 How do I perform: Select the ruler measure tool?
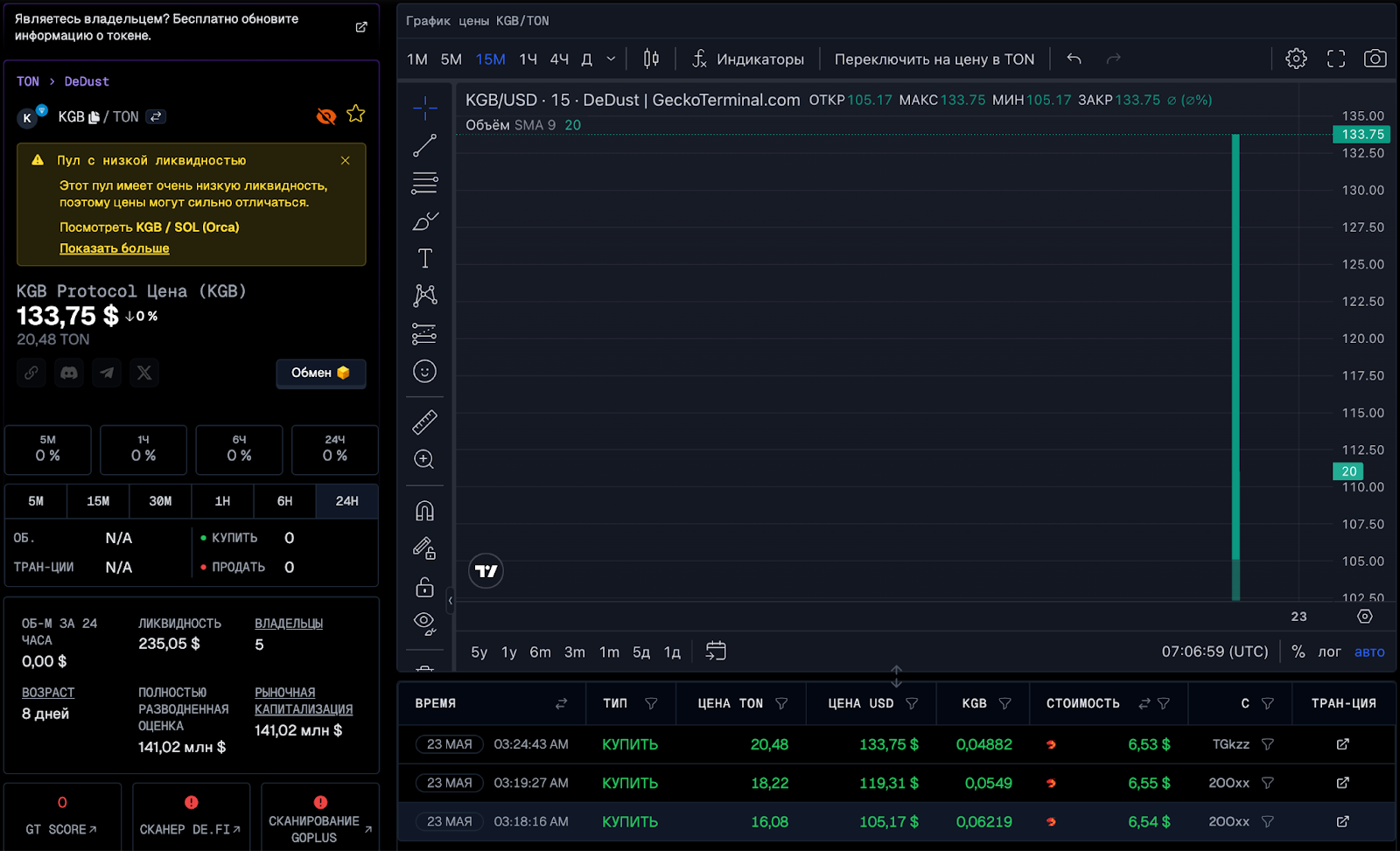point(424,422)
